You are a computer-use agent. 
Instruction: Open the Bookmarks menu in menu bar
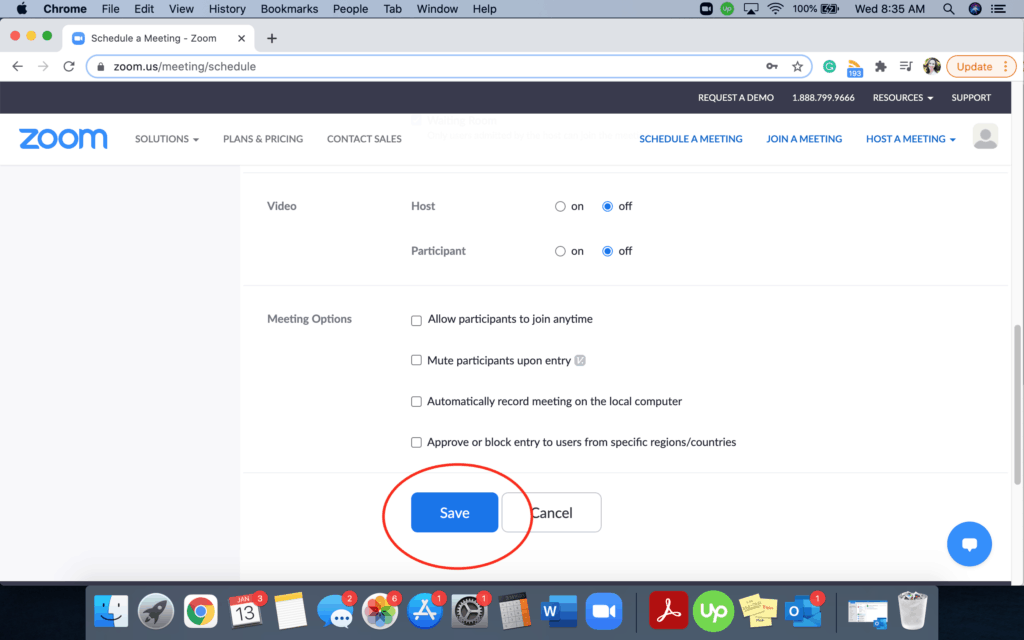[x=289, y=9]
